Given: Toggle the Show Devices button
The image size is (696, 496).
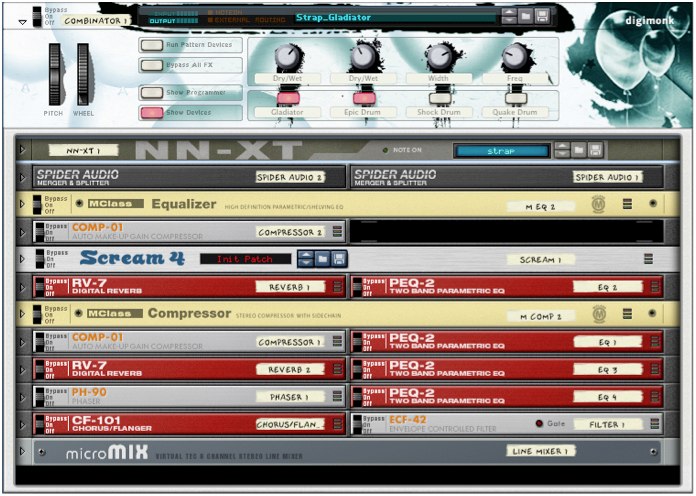Looking at the screenshot, I should point(151,112).
